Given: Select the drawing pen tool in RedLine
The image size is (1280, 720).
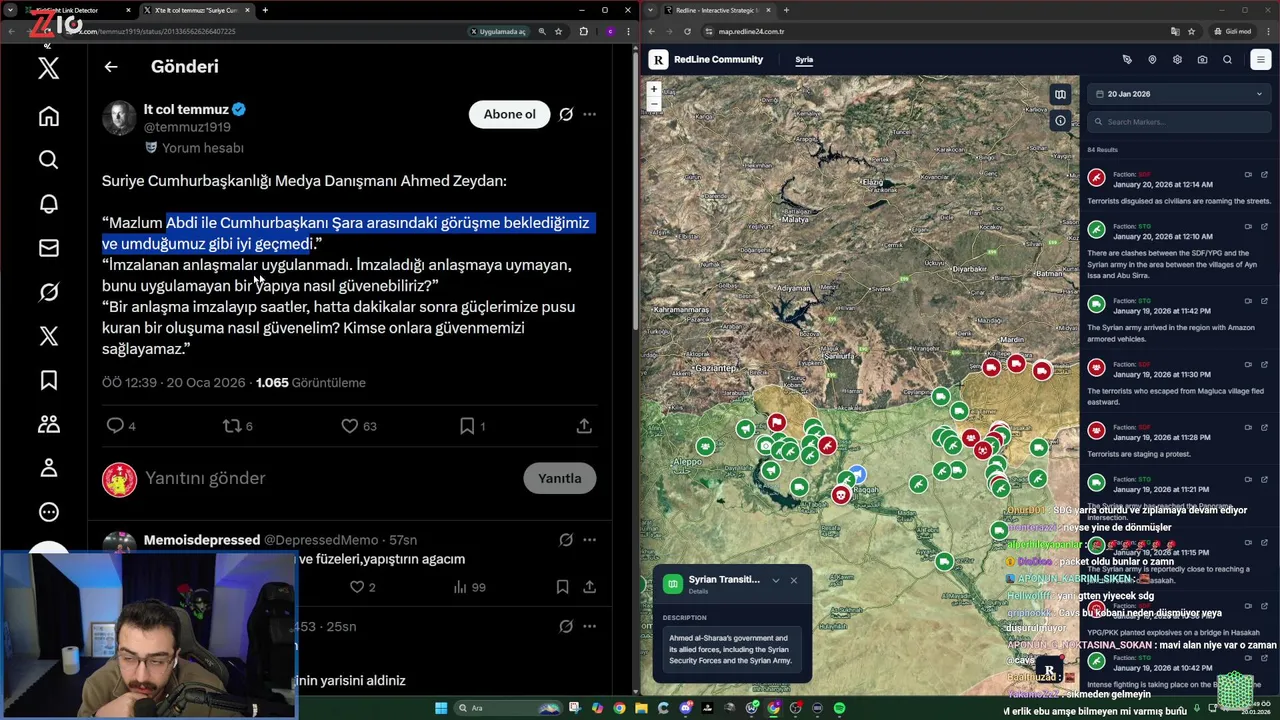Looking at the screenshot, I should (x=1127, y=60).
